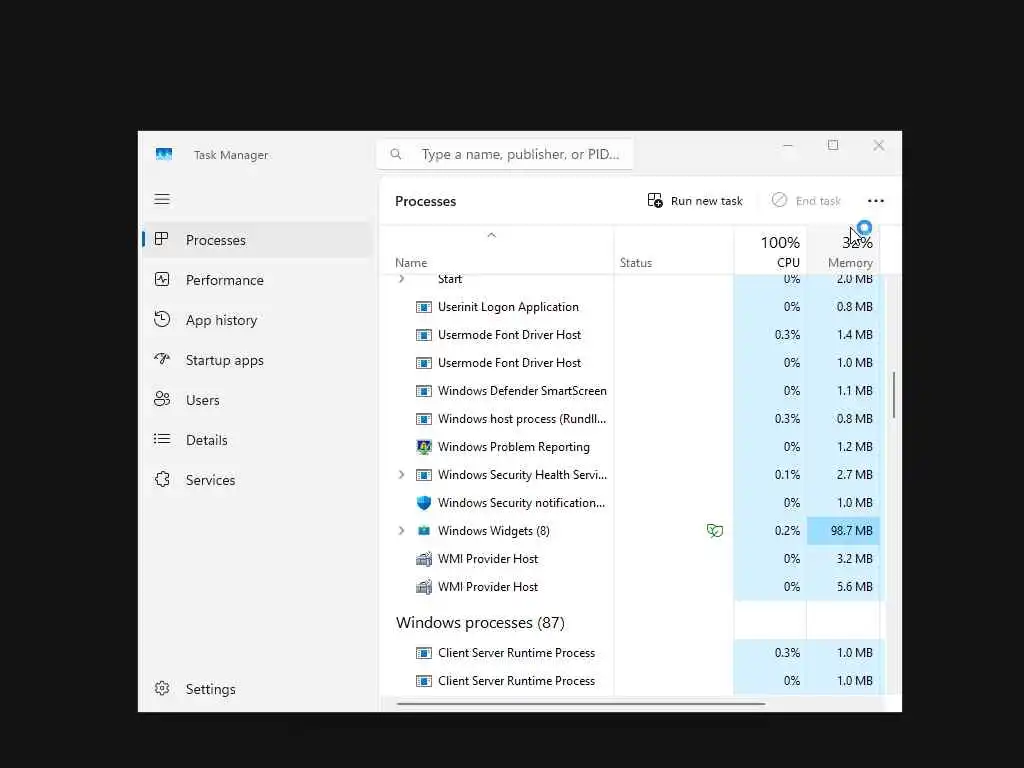Click the Run new task button
Screen dimensions: 1024x768
coord(695,200)
